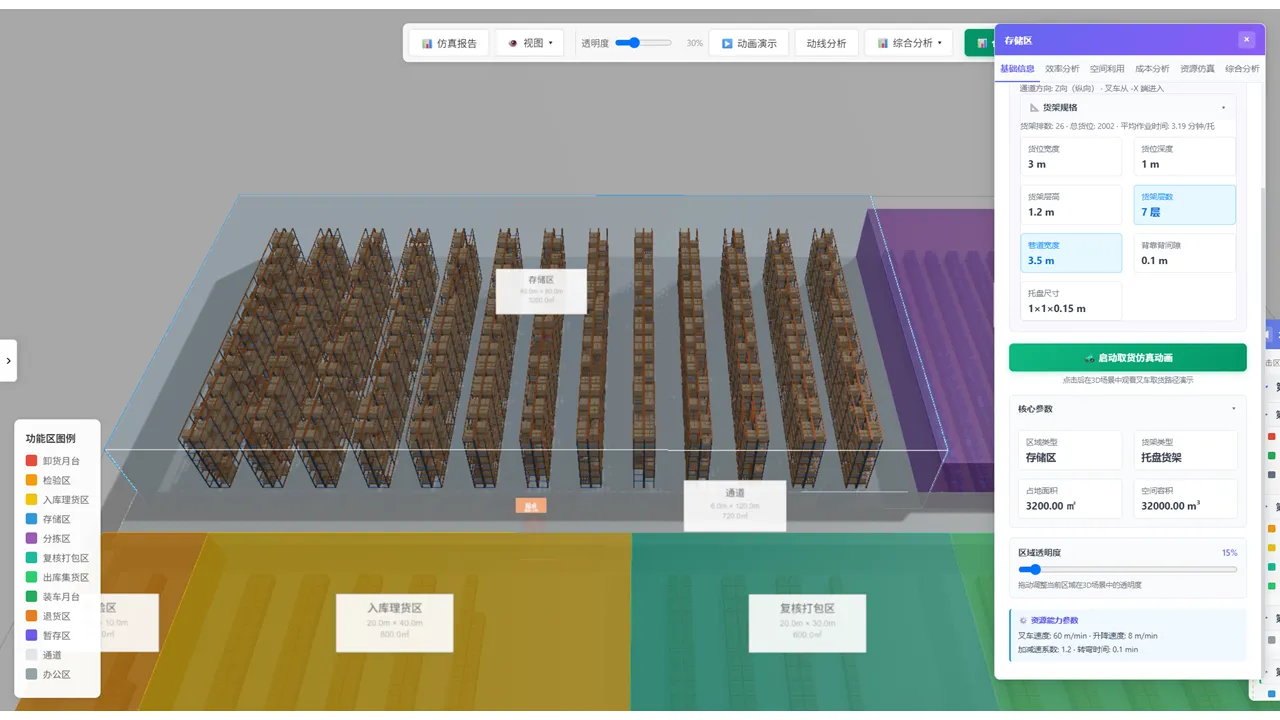Select the 入库理货区 label in scene
Screen dimensions: 1280x720
tap(394, 623)
